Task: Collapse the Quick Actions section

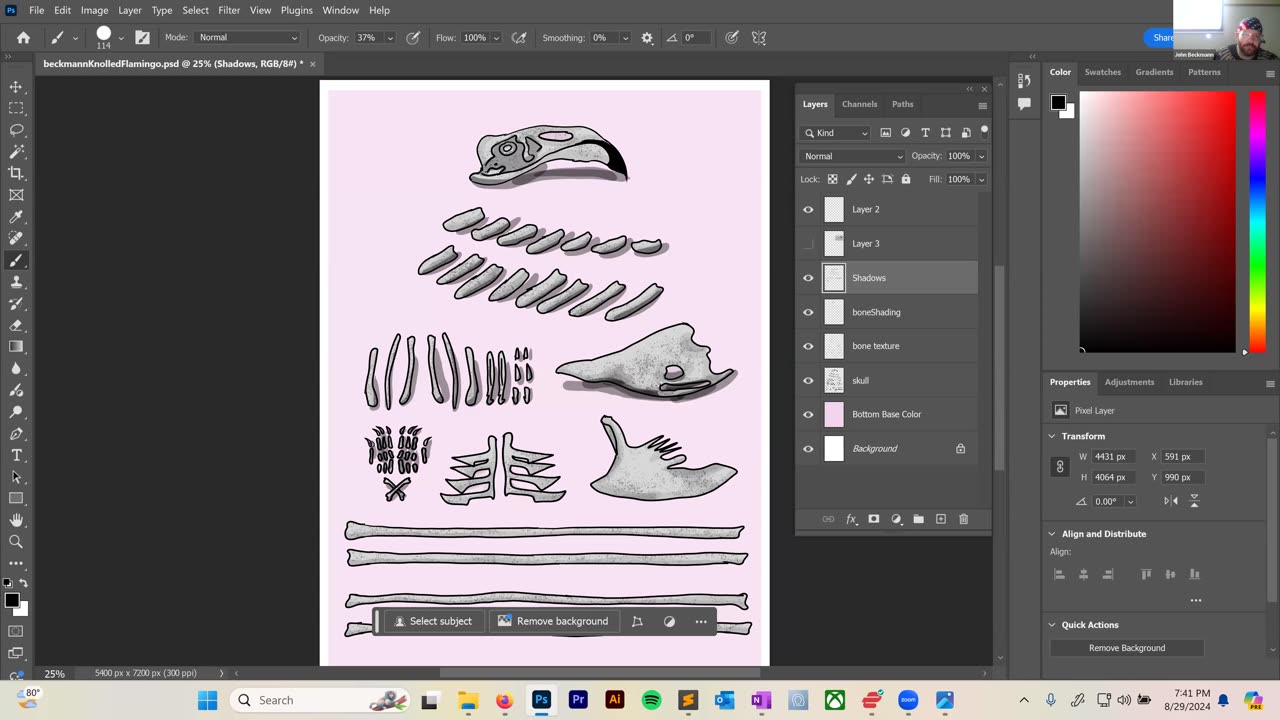Action: pyautogui.click(x=1052, y=625)
